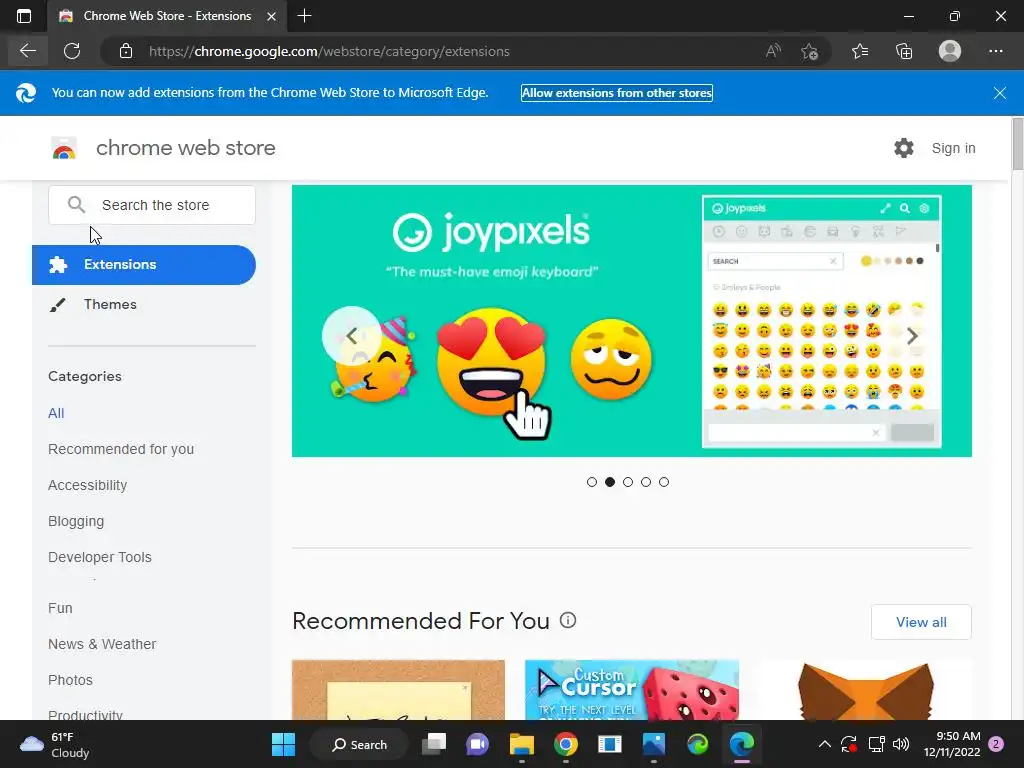Screen dimensions: 1024x768
Task: Select the third carousel dot
Action: pos(628,482)
